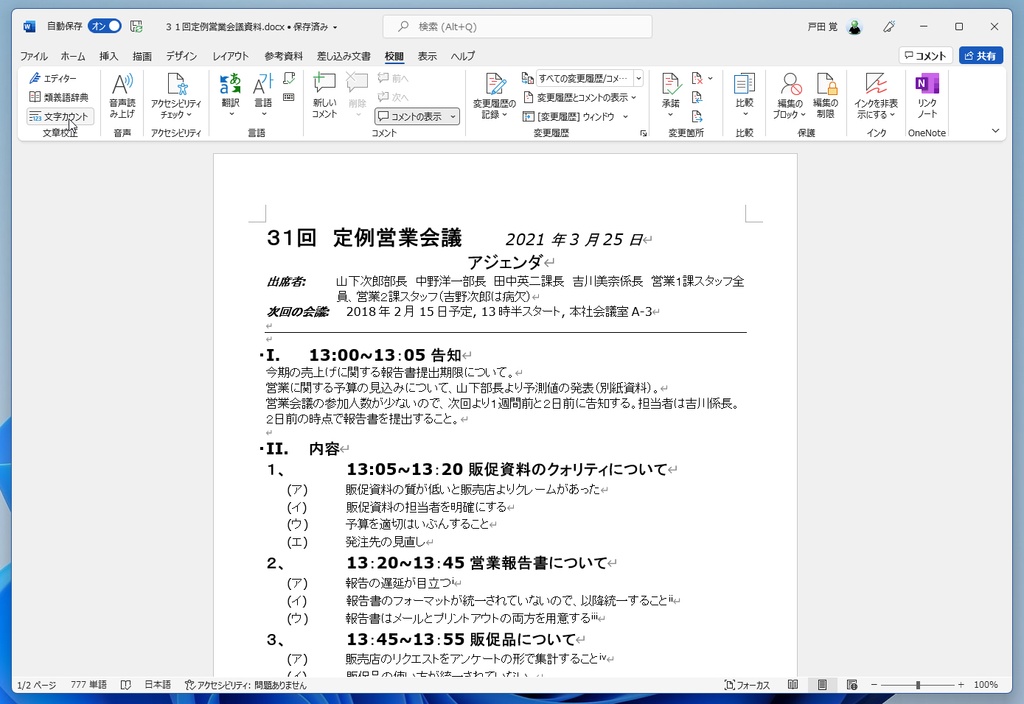This screenshot has height=704, width=1024.
Task: Go to next change icon
Action: click(697, 117)
